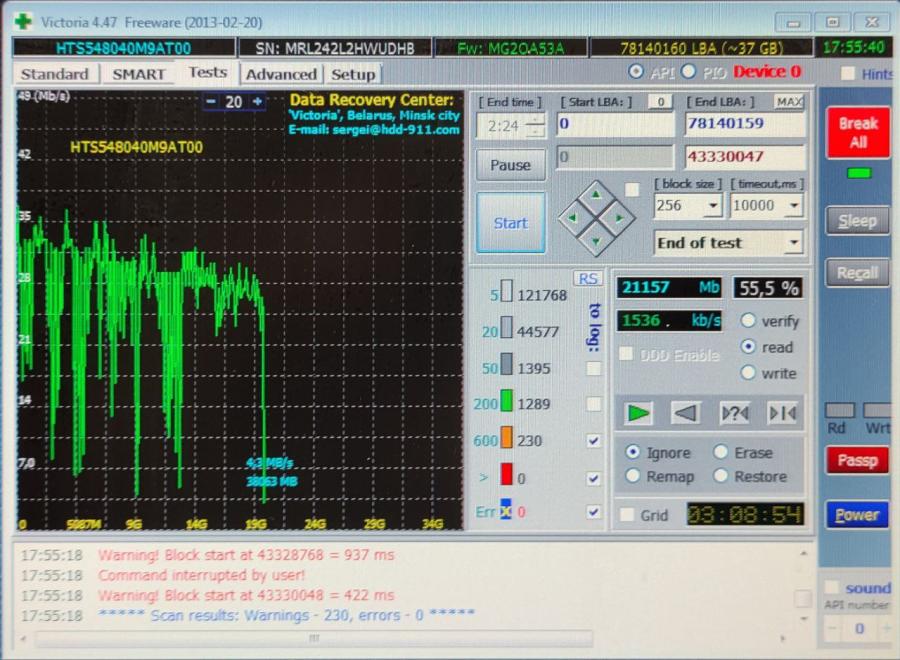900x660 pixels.
Task: Click the butterfly seek scan icon
Action: [x=781, y=413]
